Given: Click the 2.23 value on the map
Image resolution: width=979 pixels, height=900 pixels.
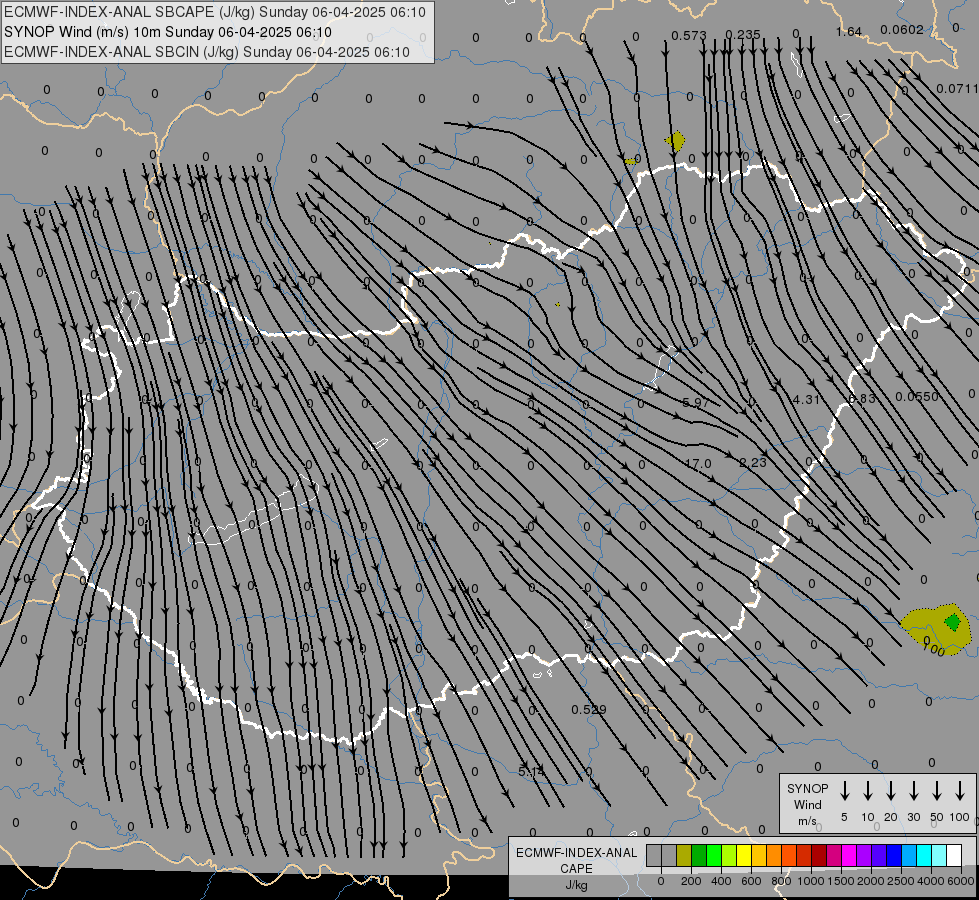Looking at the screenshot, I should [x=752, y=462].
